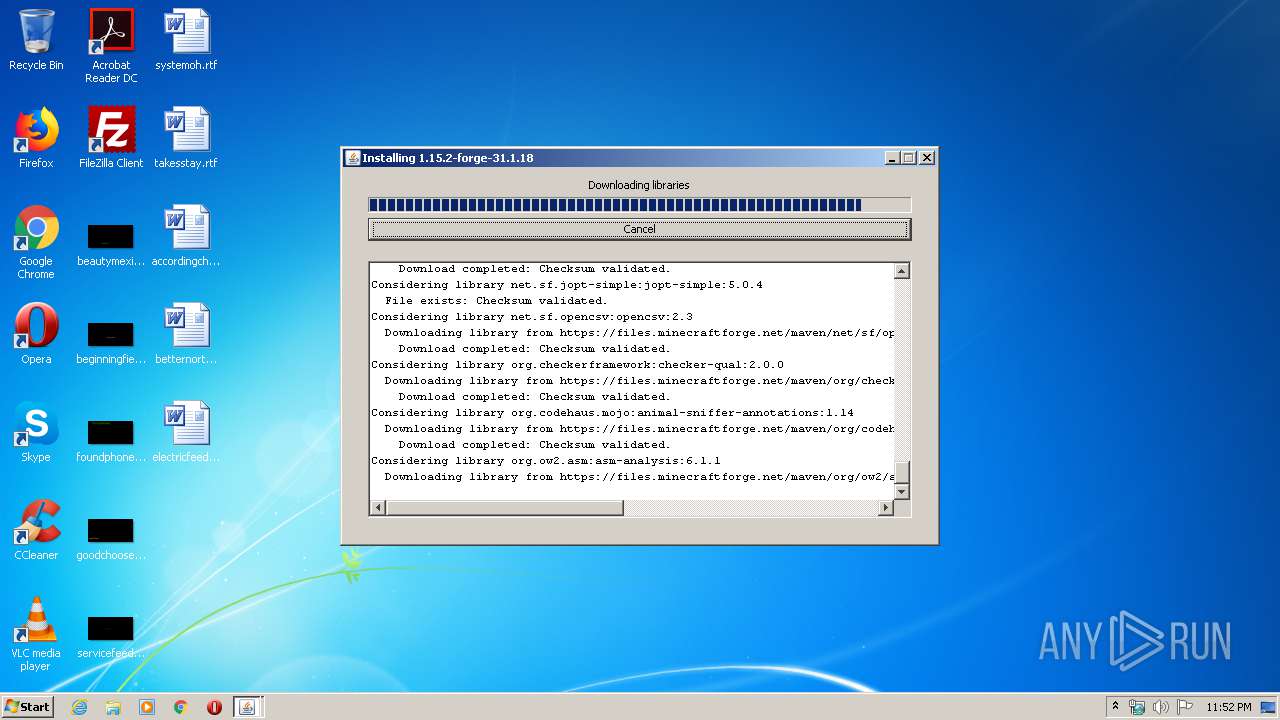Viewport: 1280px width, 720px height.
Task: Launch Skype desktop shortcut
Action: (36, 432)
